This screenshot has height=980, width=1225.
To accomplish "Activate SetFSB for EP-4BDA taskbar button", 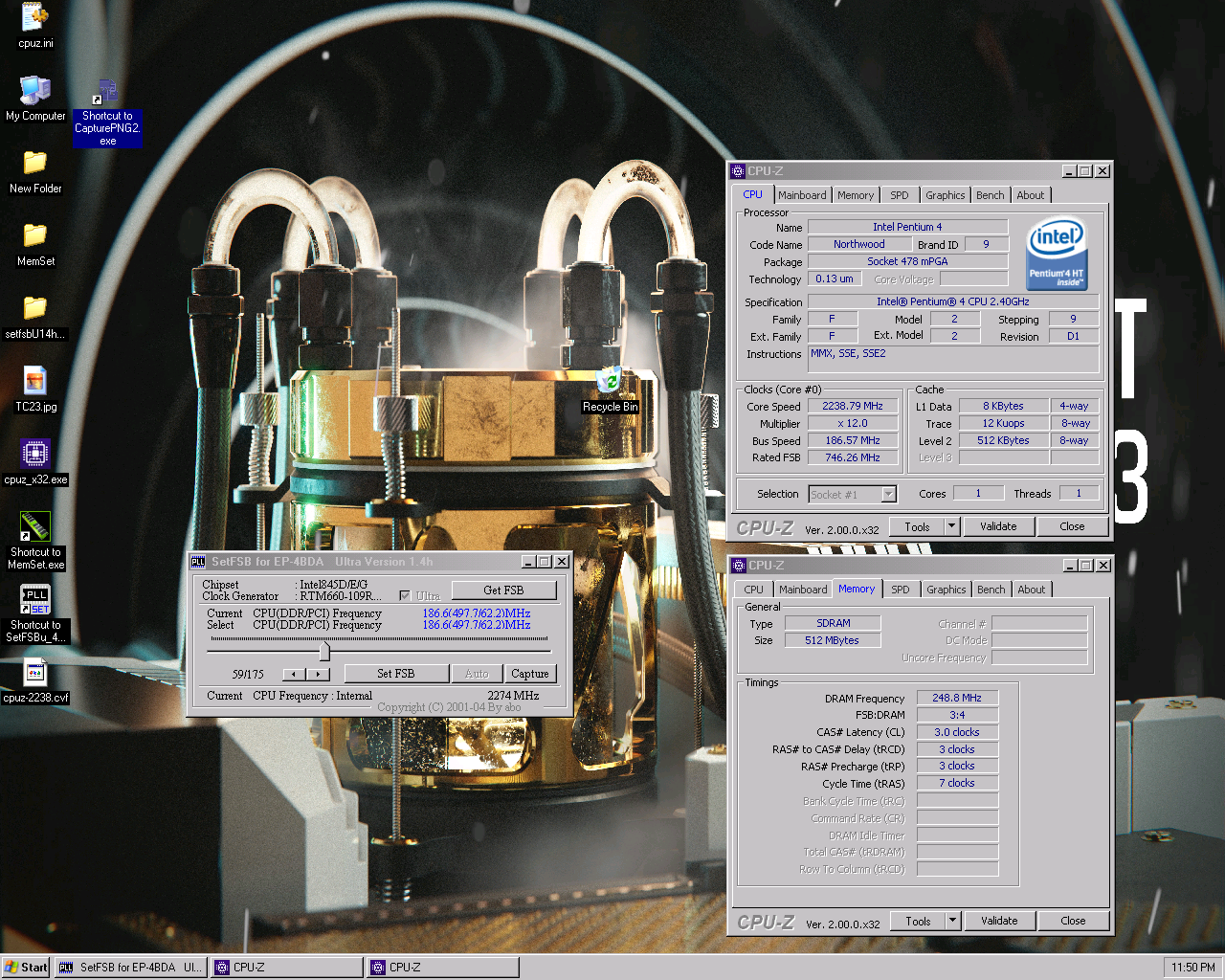I will [x=131, y=968].
